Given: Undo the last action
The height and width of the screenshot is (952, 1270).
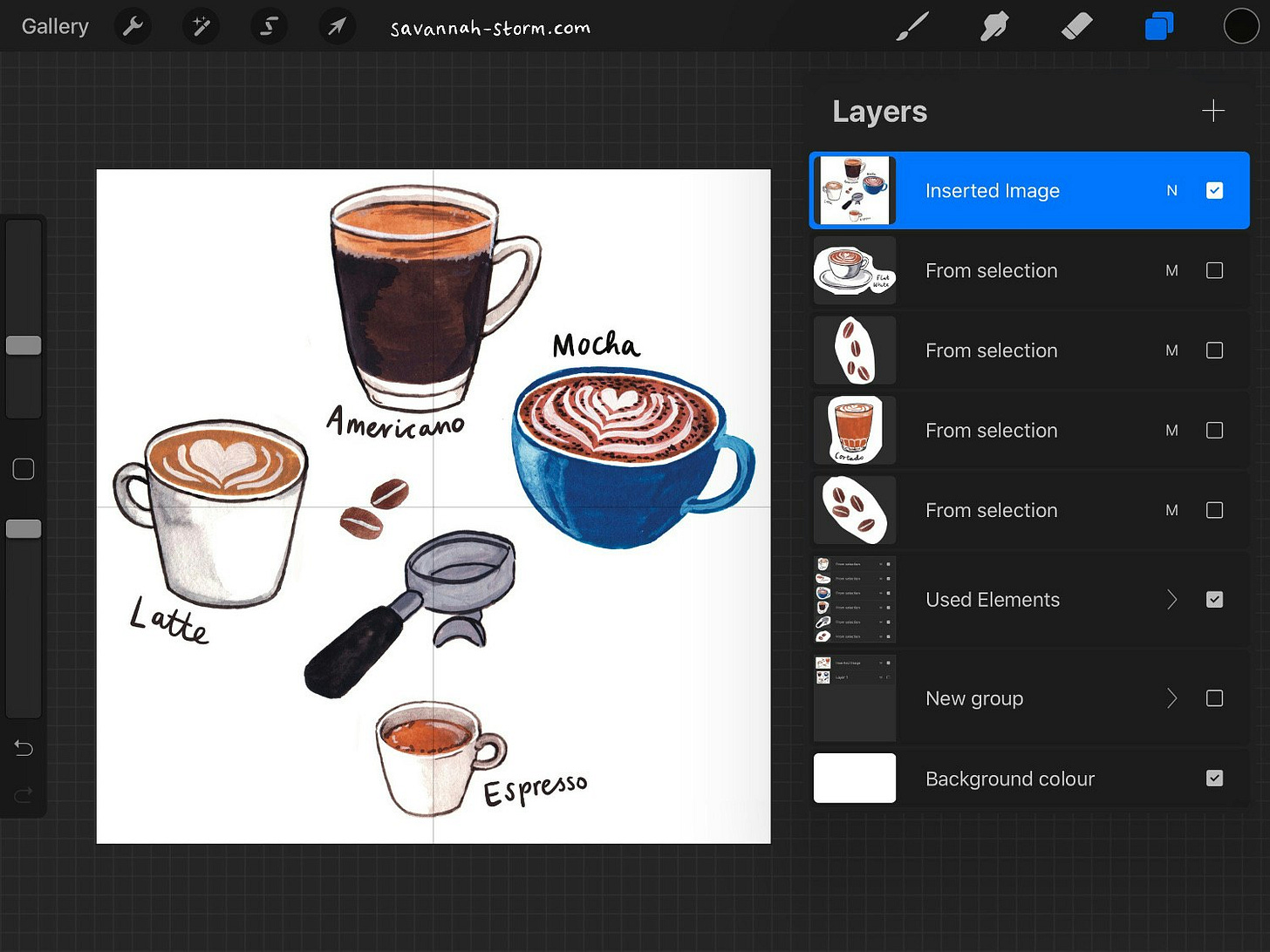Looking at the screenshot, I should [24, 748].
